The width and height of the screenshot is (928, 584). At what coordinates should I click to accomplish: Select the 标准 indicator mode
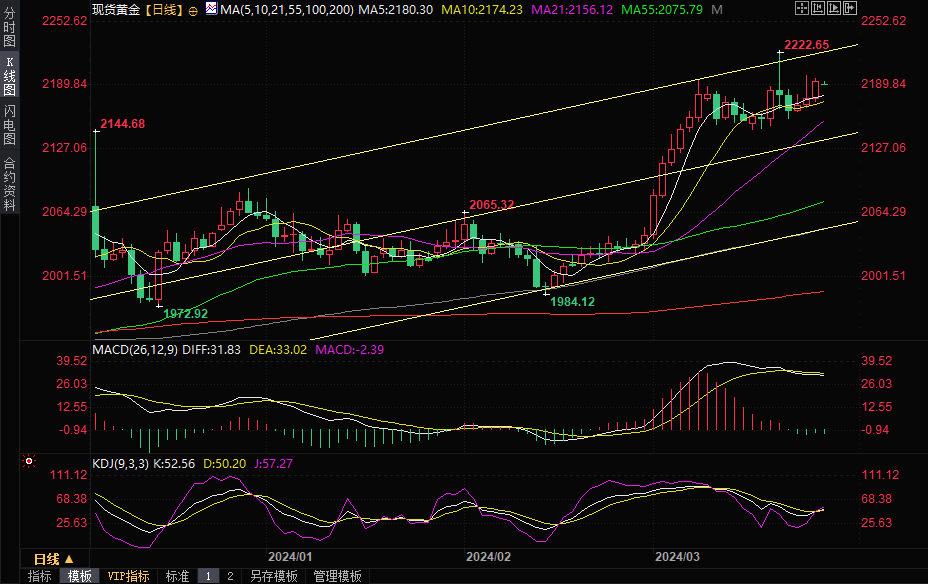pyautogui.click(x=177, y=576)
